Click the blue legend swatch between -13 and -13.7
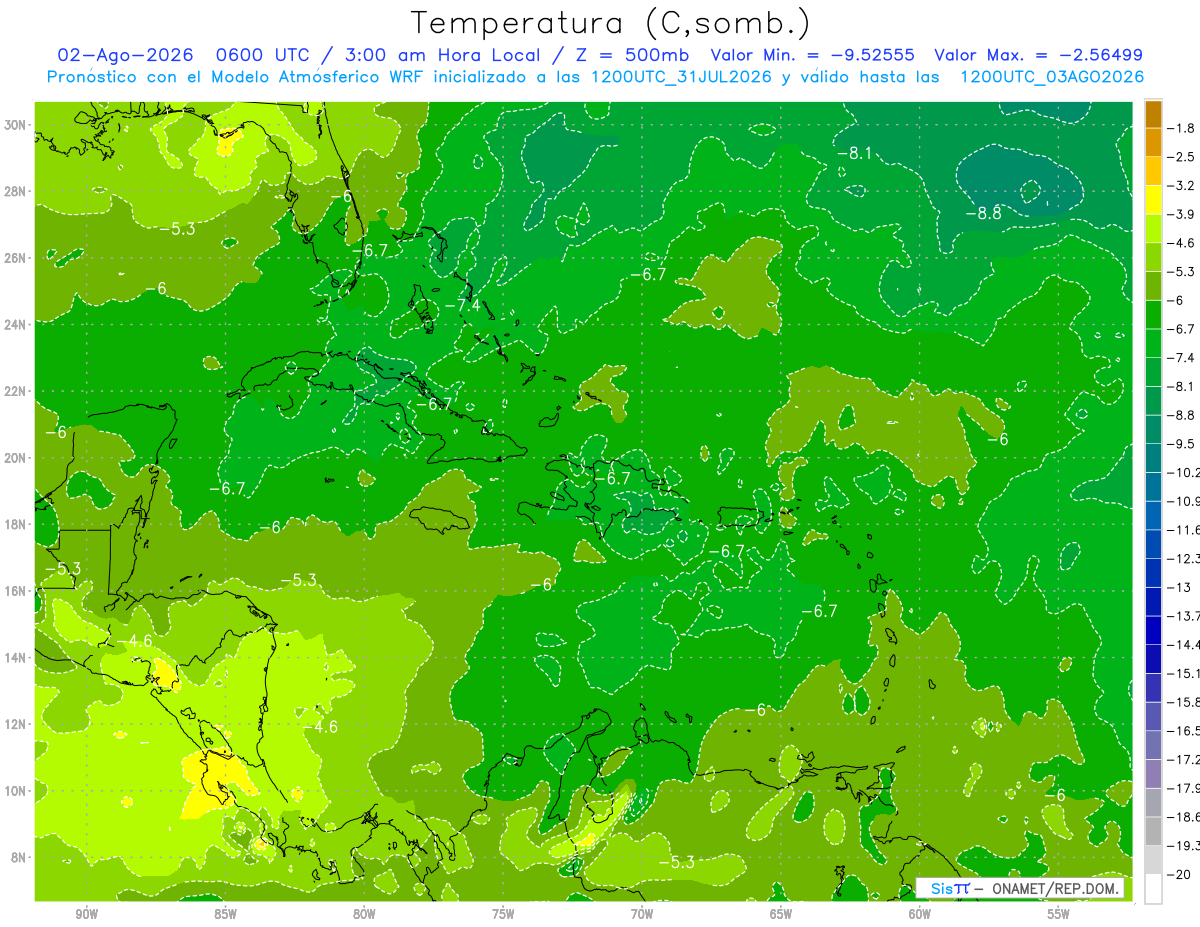Image resolution: width=1200 pixels, height=927 pixels. [x=1154, y=601]
